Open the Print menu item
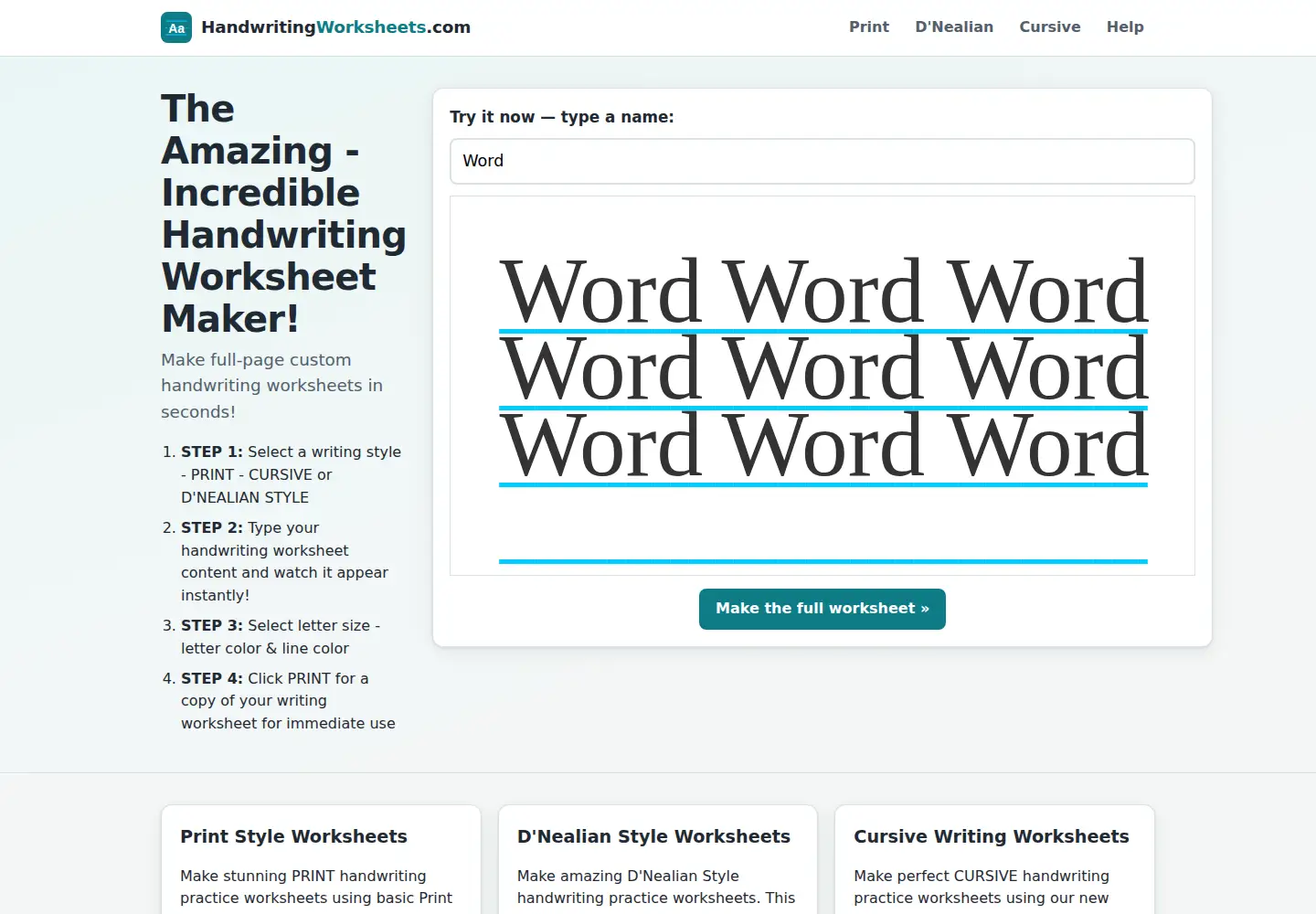 tap(869, 27)
